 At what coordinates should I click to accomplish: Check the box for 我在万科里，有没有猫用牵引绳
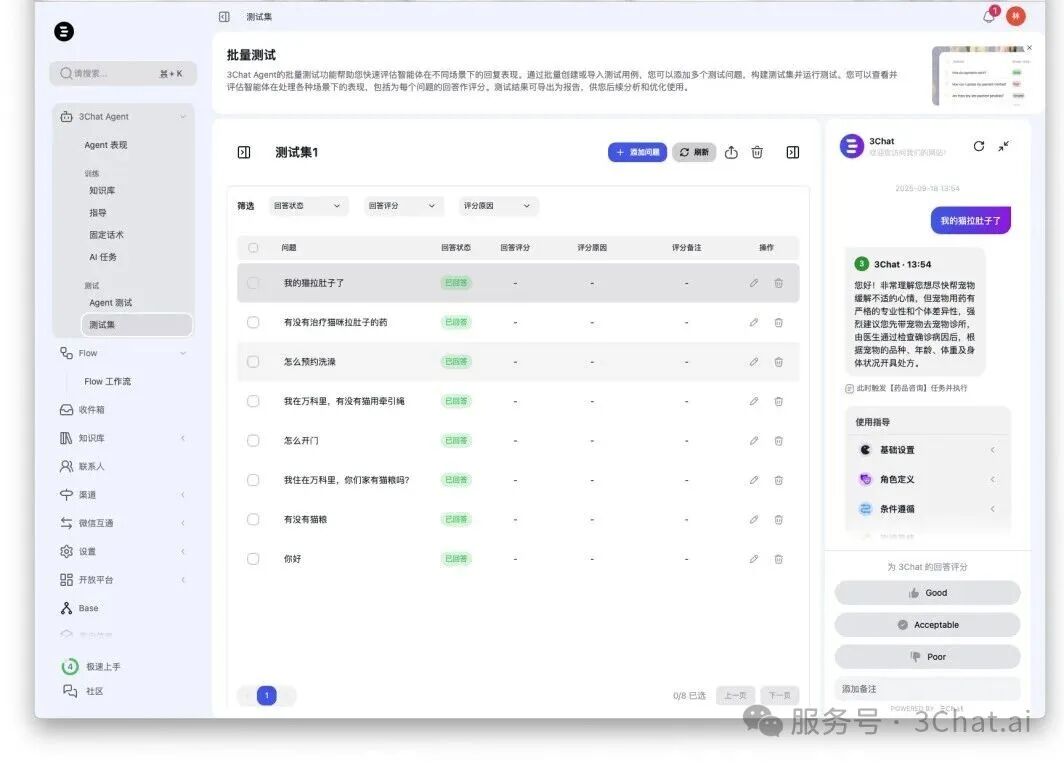click(x=253, y=401)
